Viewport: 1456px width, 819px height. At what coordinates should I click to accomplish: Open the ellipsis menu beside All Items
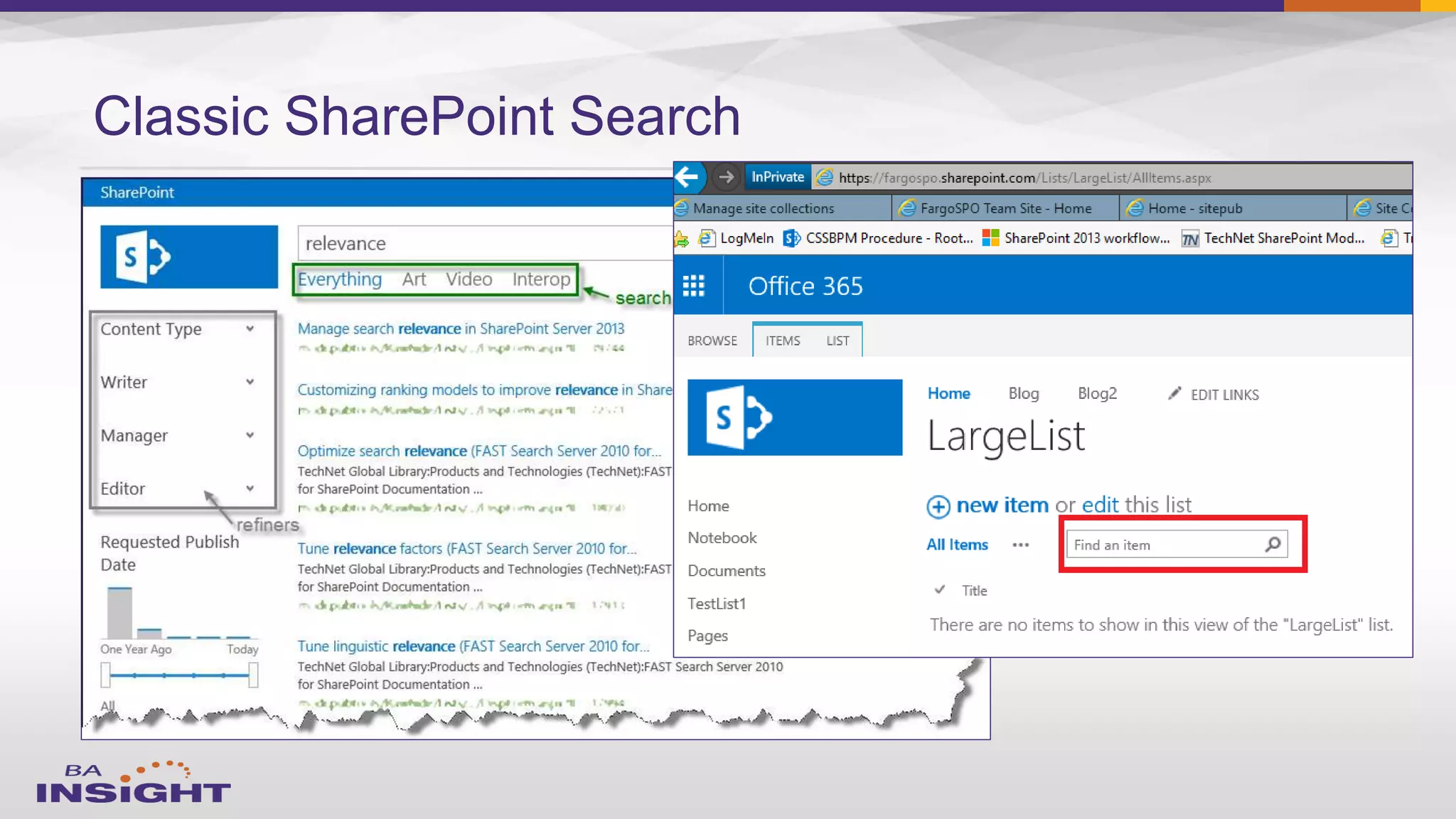coord(1021,545)
